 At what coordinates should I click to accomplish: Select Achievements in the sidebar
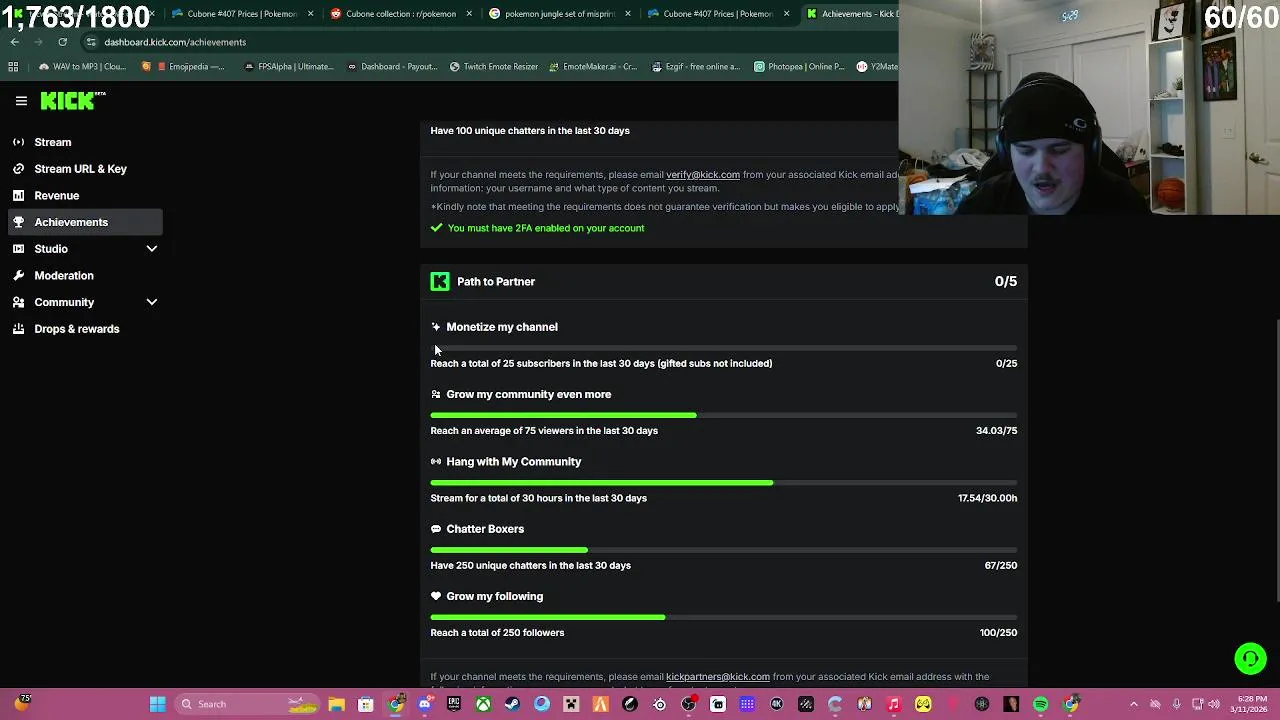[x=85, y=222]
